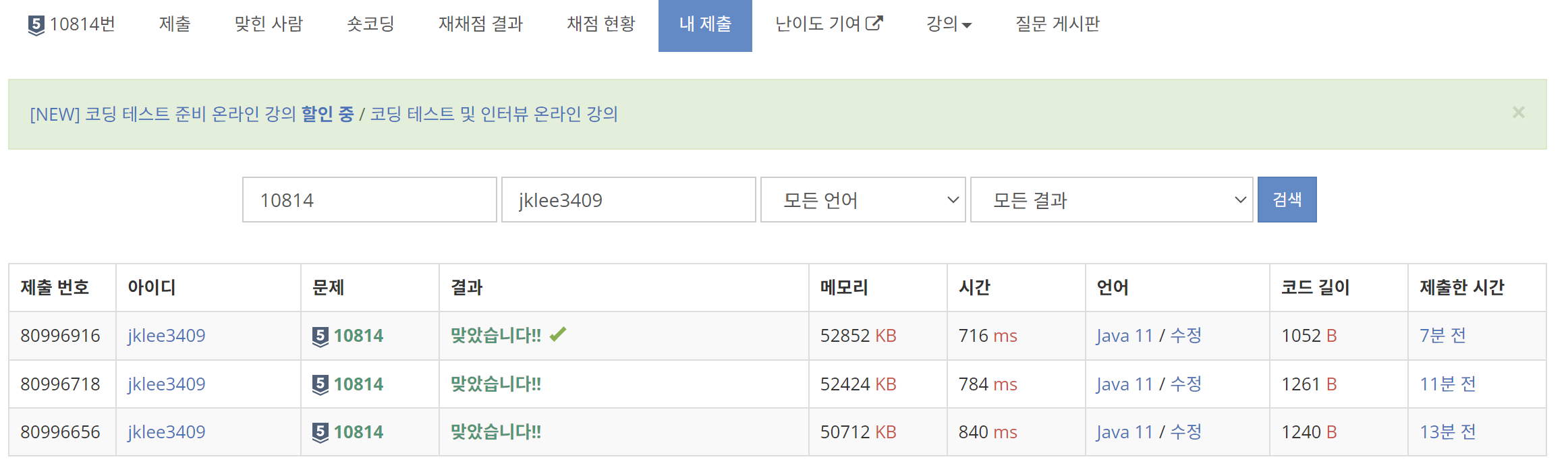This screenshot has width=1568, height=476.
Task: Focus the problem number field containing 10814
Action: point(370,200)
